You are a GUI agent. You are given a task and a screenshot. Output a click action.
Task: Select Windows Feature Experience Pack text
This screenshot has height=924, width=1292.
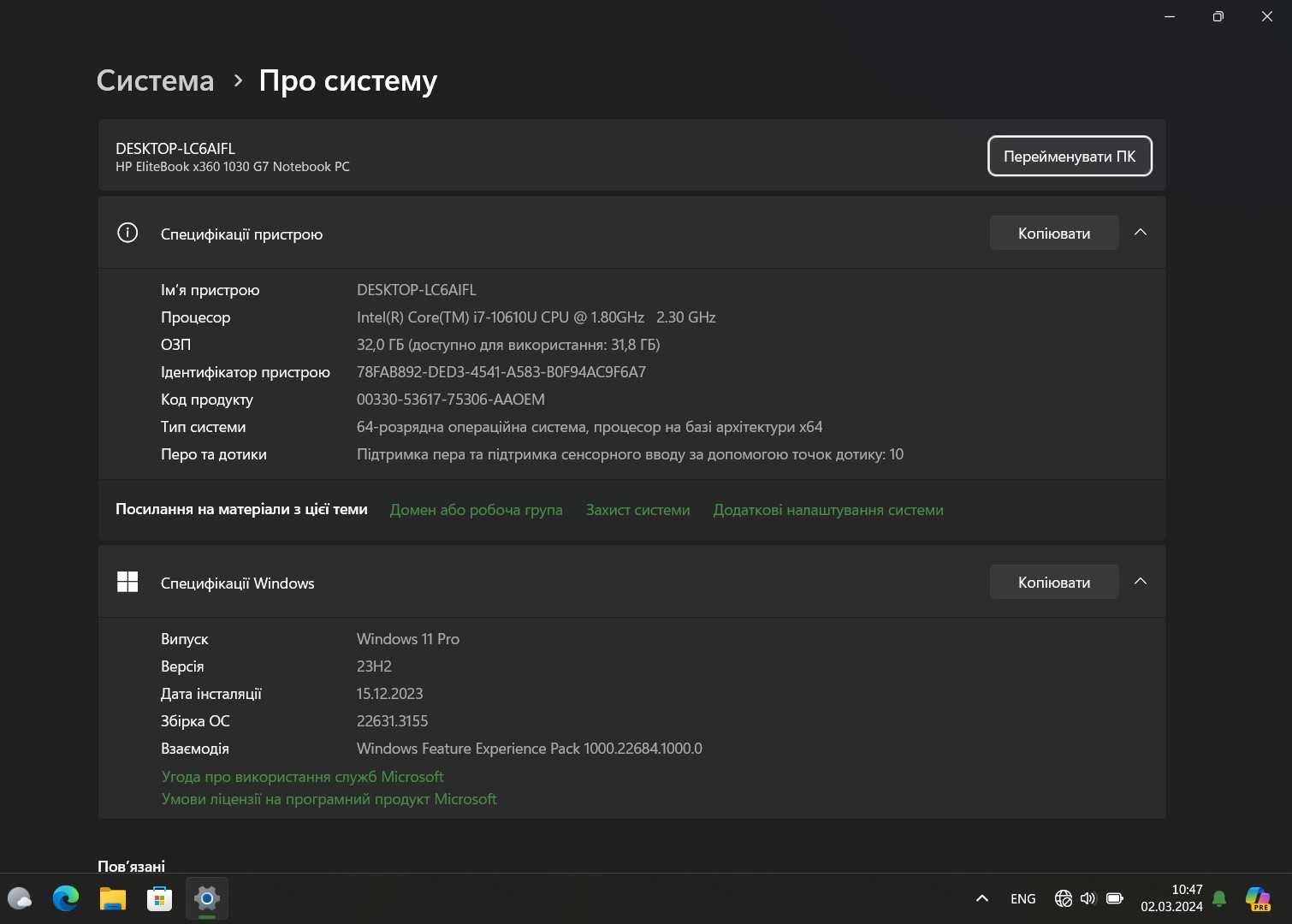coord(530,749)
